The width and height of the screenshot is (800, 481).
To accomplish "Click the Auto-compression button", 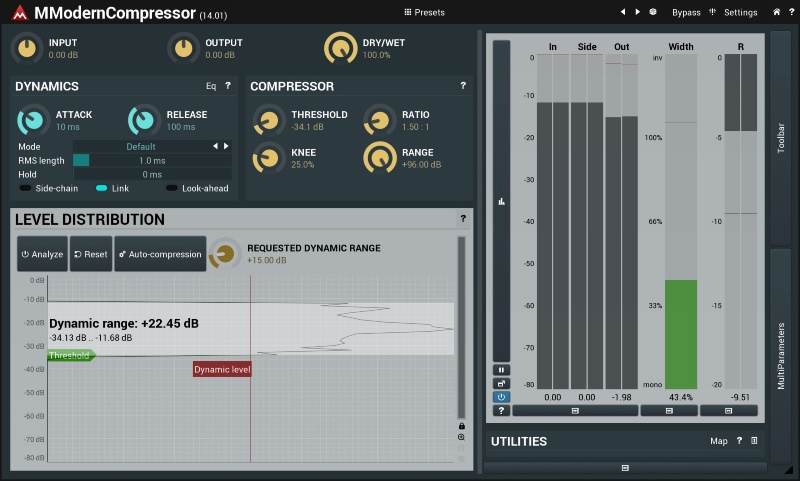I will (x=160, y=254).
